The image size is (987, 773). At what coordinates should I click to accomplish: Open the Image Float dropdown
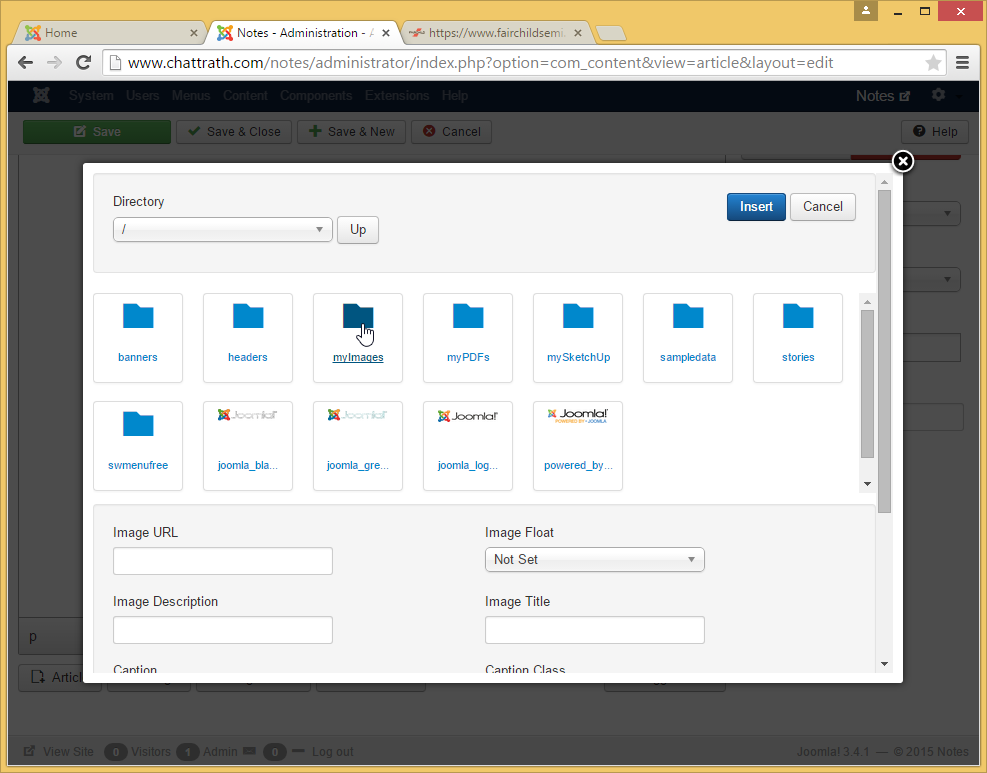pos(594,560)
